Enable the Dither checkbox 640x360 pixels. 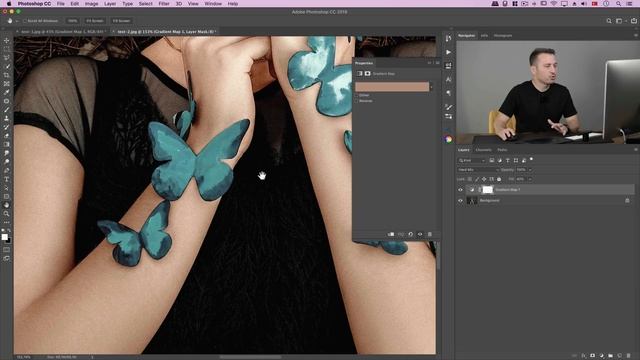coord(356,95)
